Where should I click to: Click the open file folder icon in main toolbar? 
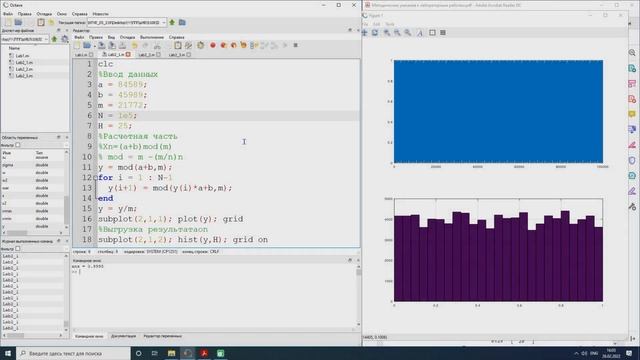[x=18, y=22]
